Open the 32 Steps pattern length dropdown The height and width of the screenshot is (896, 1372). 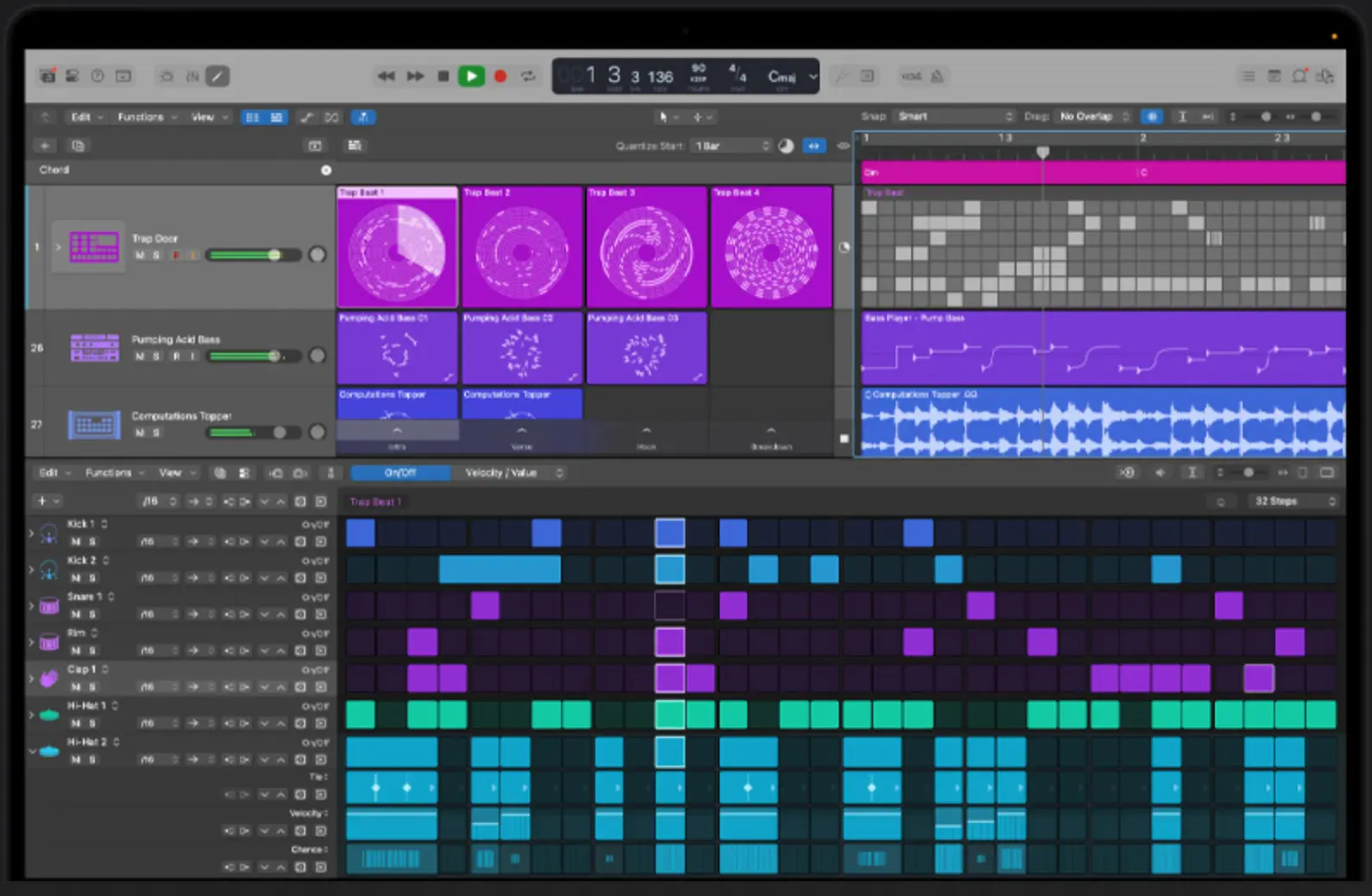tap(1294, 501)
